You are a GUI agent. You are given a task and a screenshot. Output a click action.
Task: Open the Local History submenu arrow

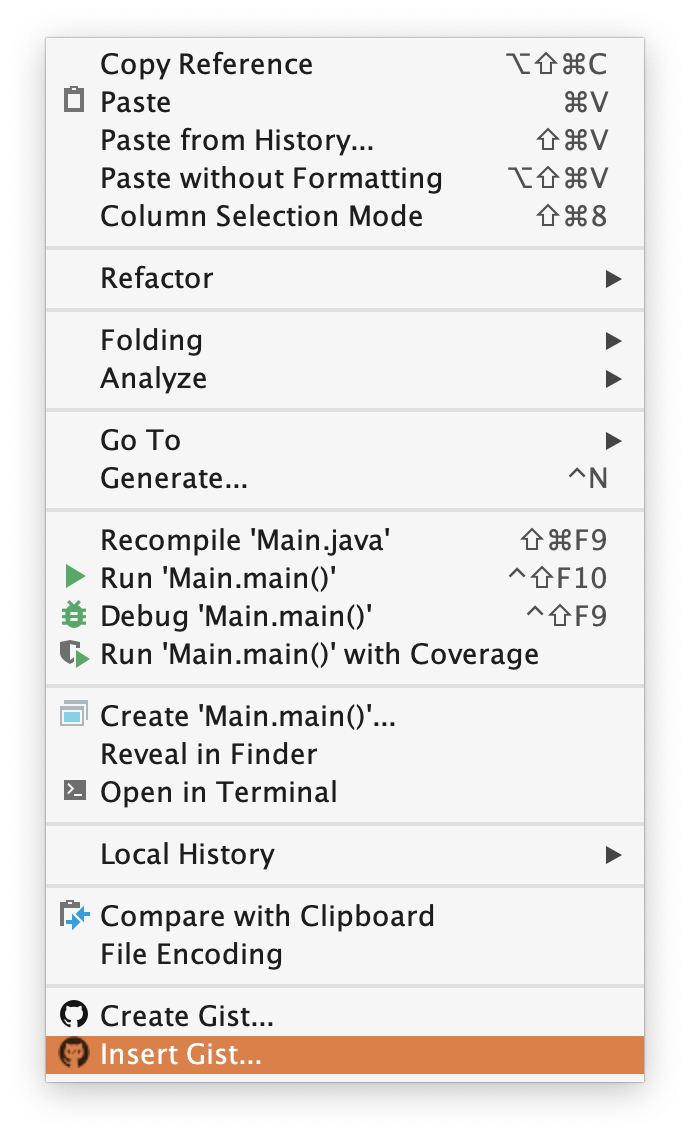click(613, 855)
